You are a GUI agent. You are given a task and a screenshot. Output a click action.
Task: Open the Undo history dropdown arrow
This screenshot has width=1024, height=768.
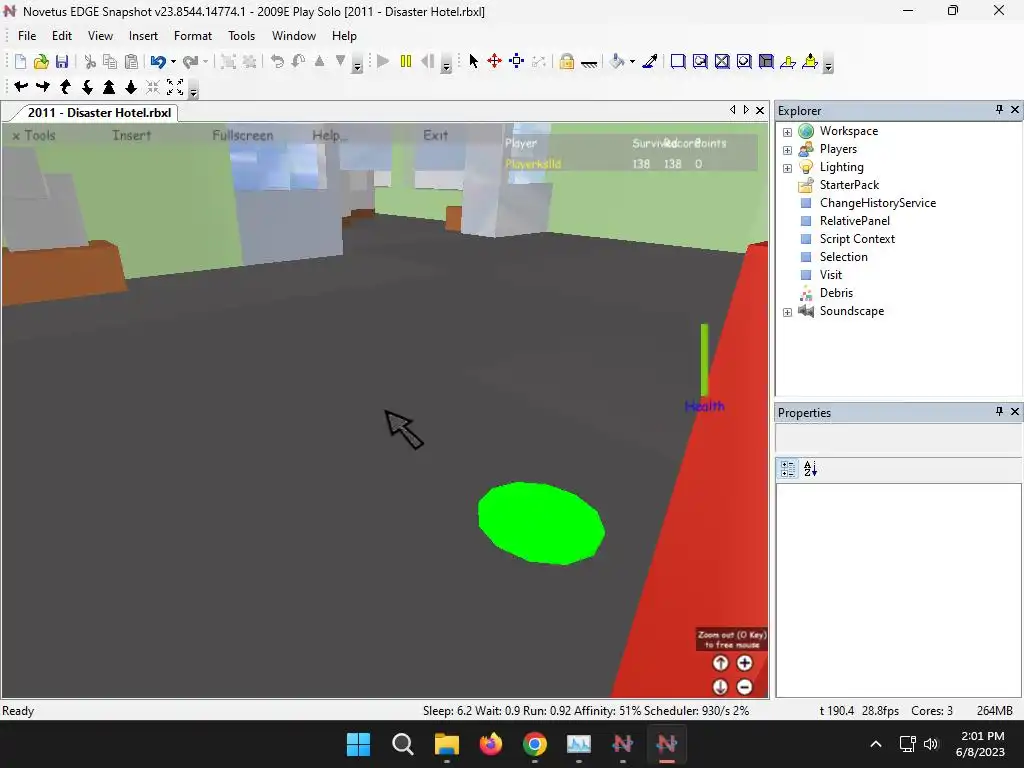173,61
